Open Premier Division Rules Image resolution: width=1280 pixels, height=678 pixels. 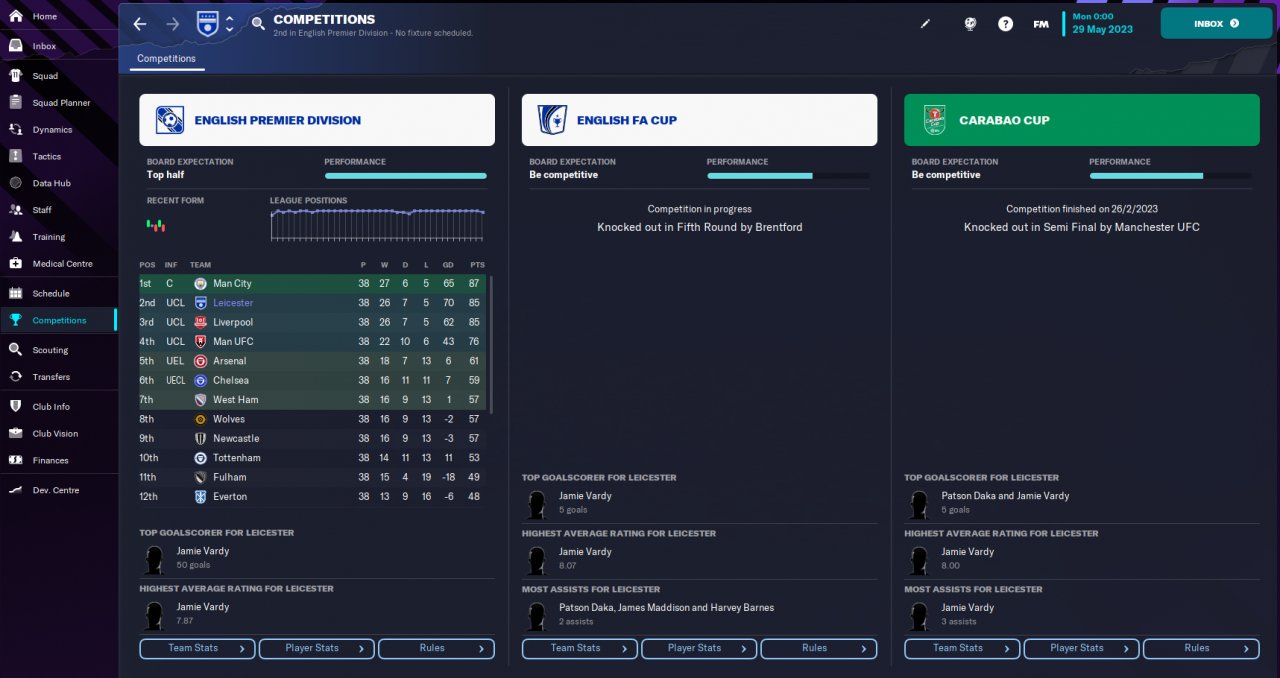pyautogui.click(x=436, y=648)
